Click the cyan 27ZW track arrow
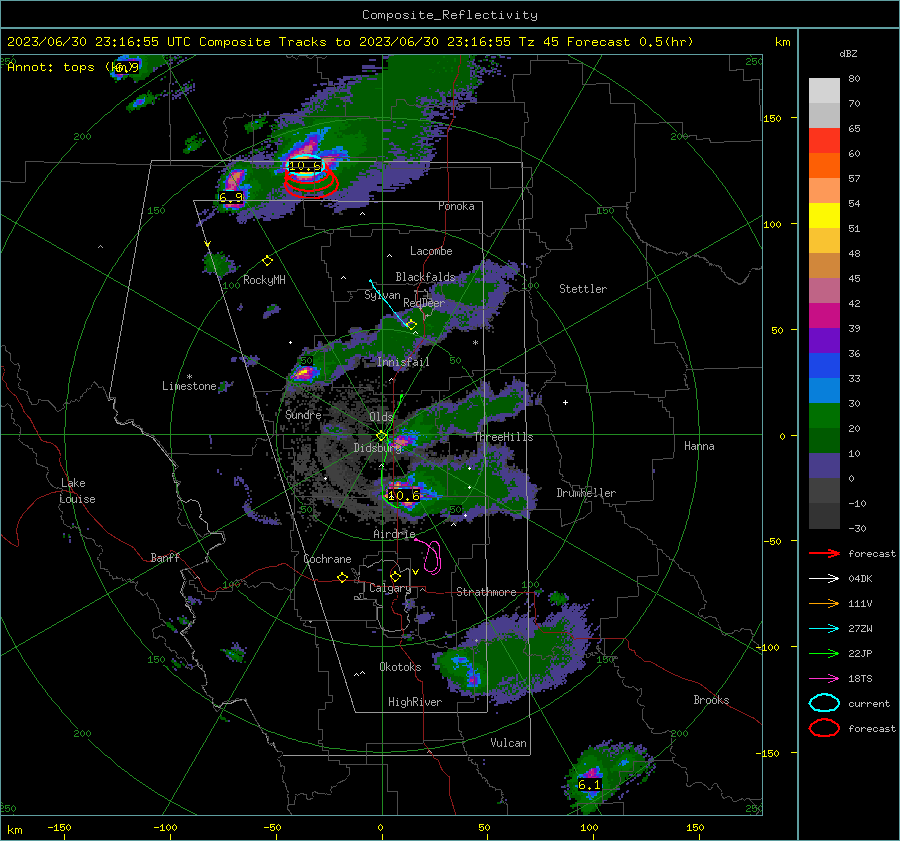This screenshot has width=900, height=841. click(824, 629)
